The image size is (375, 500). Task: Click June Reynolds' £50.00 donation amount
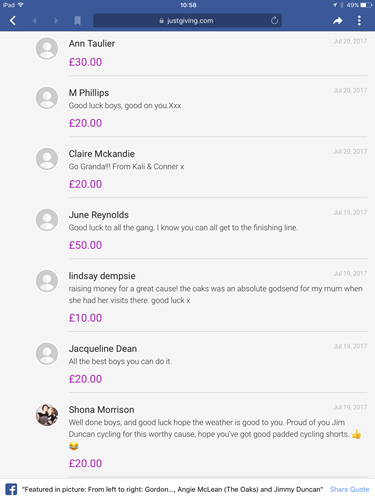click(85, 245)
